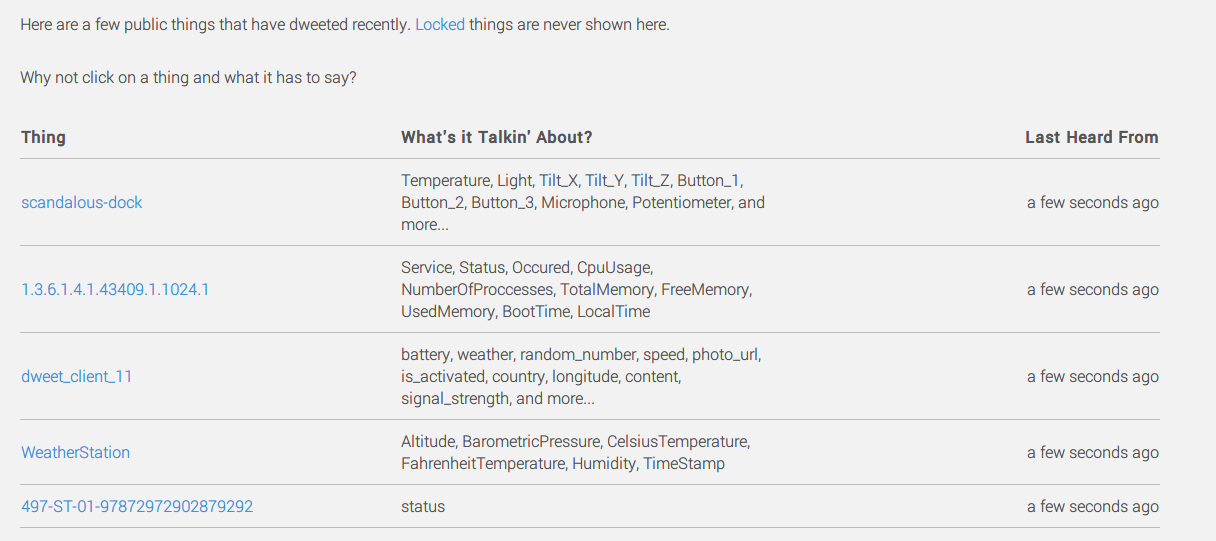
Task: Click the Thing column header
Action: point(44,137)
